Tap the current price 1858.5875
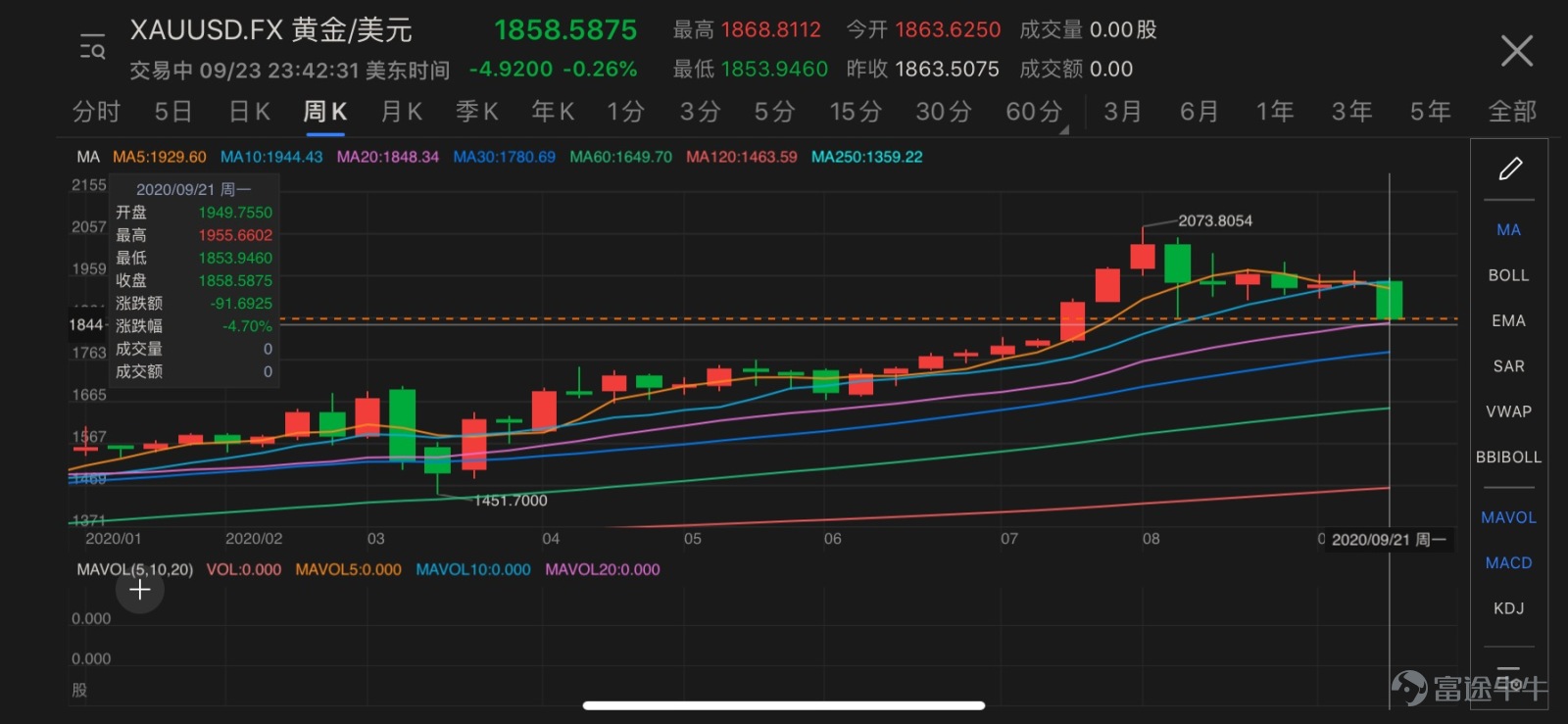The image size is (1568, 724). pos(565,30)
